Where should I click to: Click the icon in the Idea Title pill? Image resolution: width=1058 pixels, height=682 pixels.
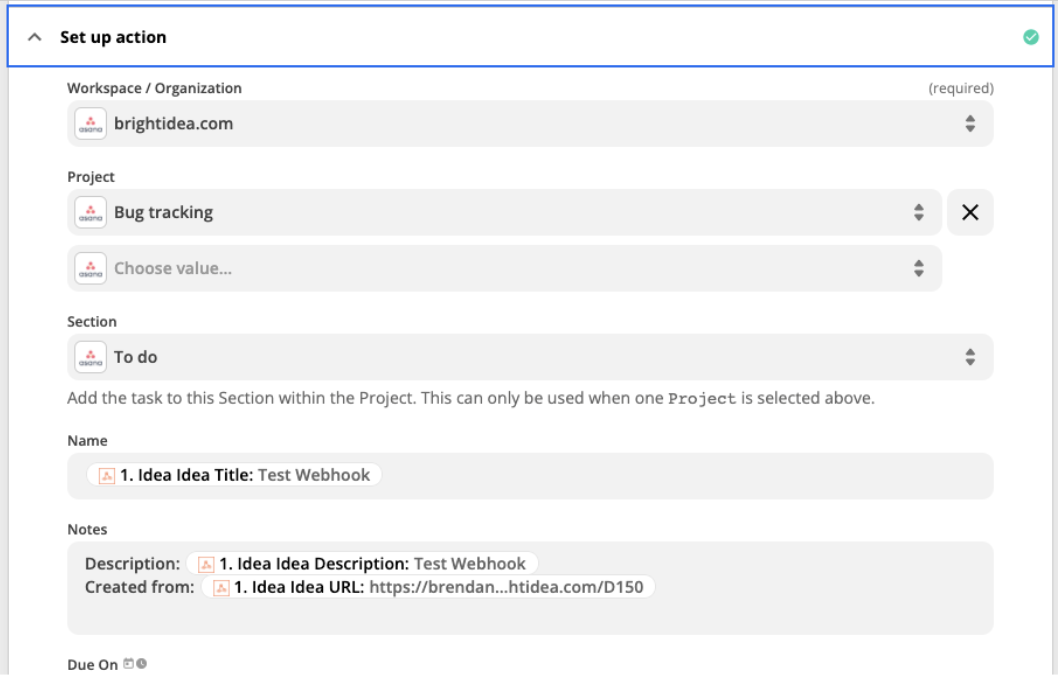click(107, 476)
